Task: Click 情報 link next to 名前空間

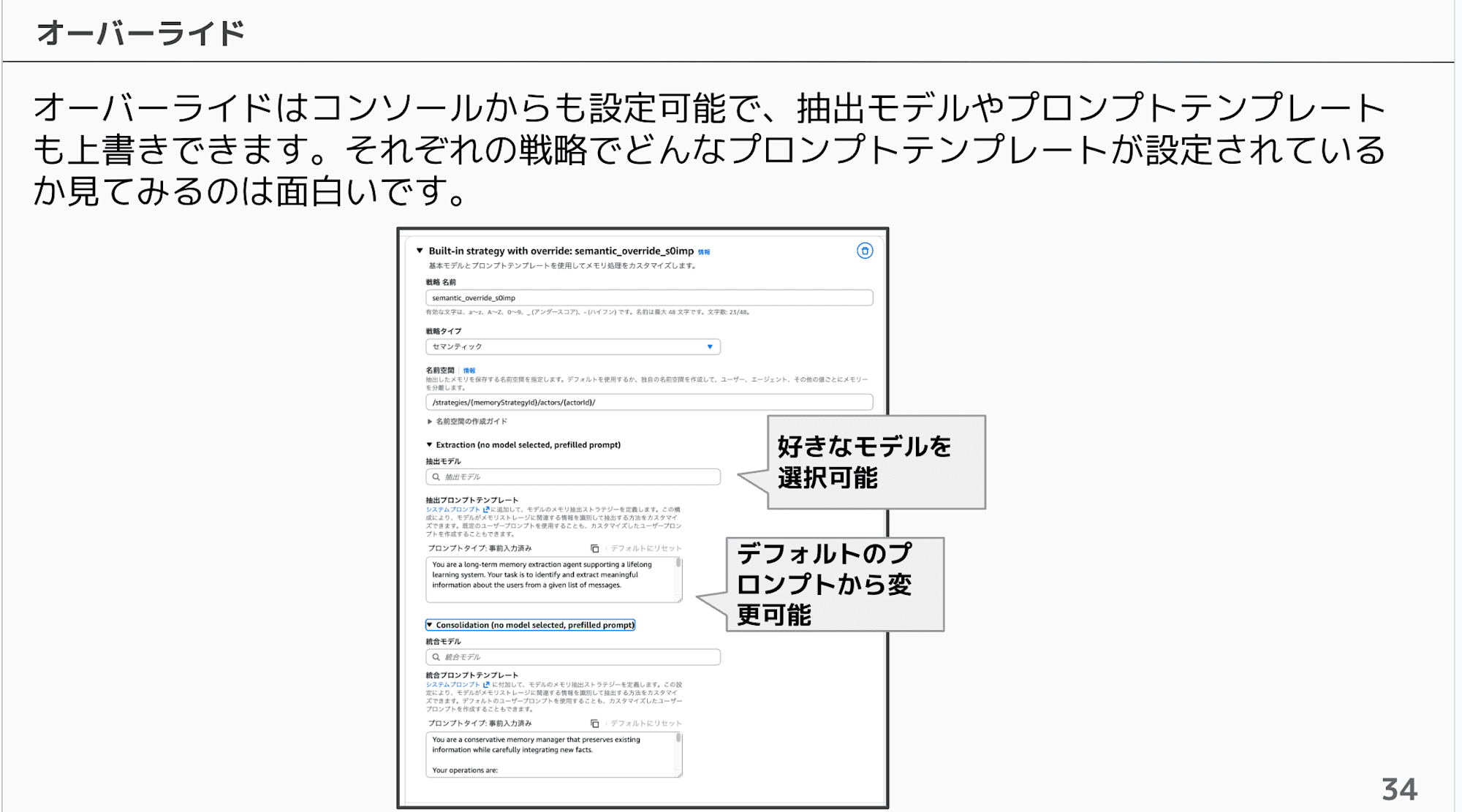Action: [x=469, y=371]
